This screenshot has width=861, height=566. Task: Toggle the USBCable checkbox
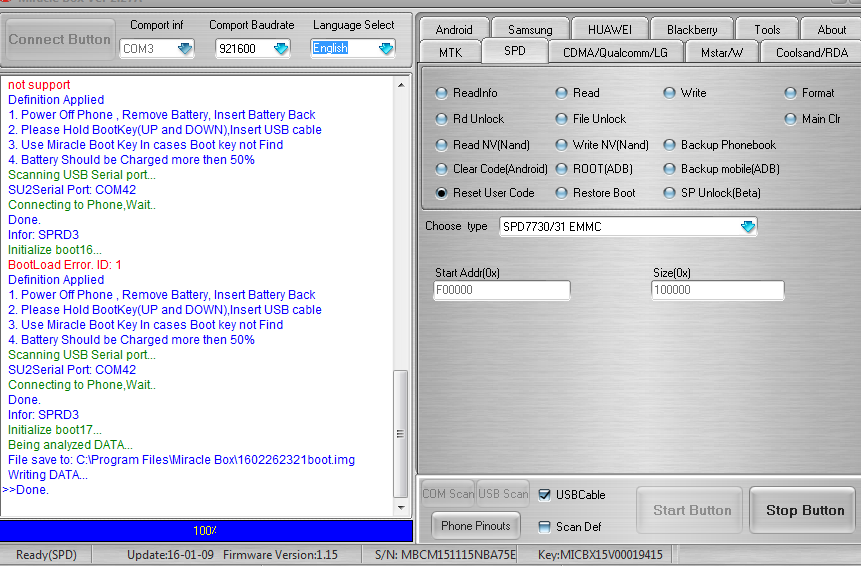point(544,495)
